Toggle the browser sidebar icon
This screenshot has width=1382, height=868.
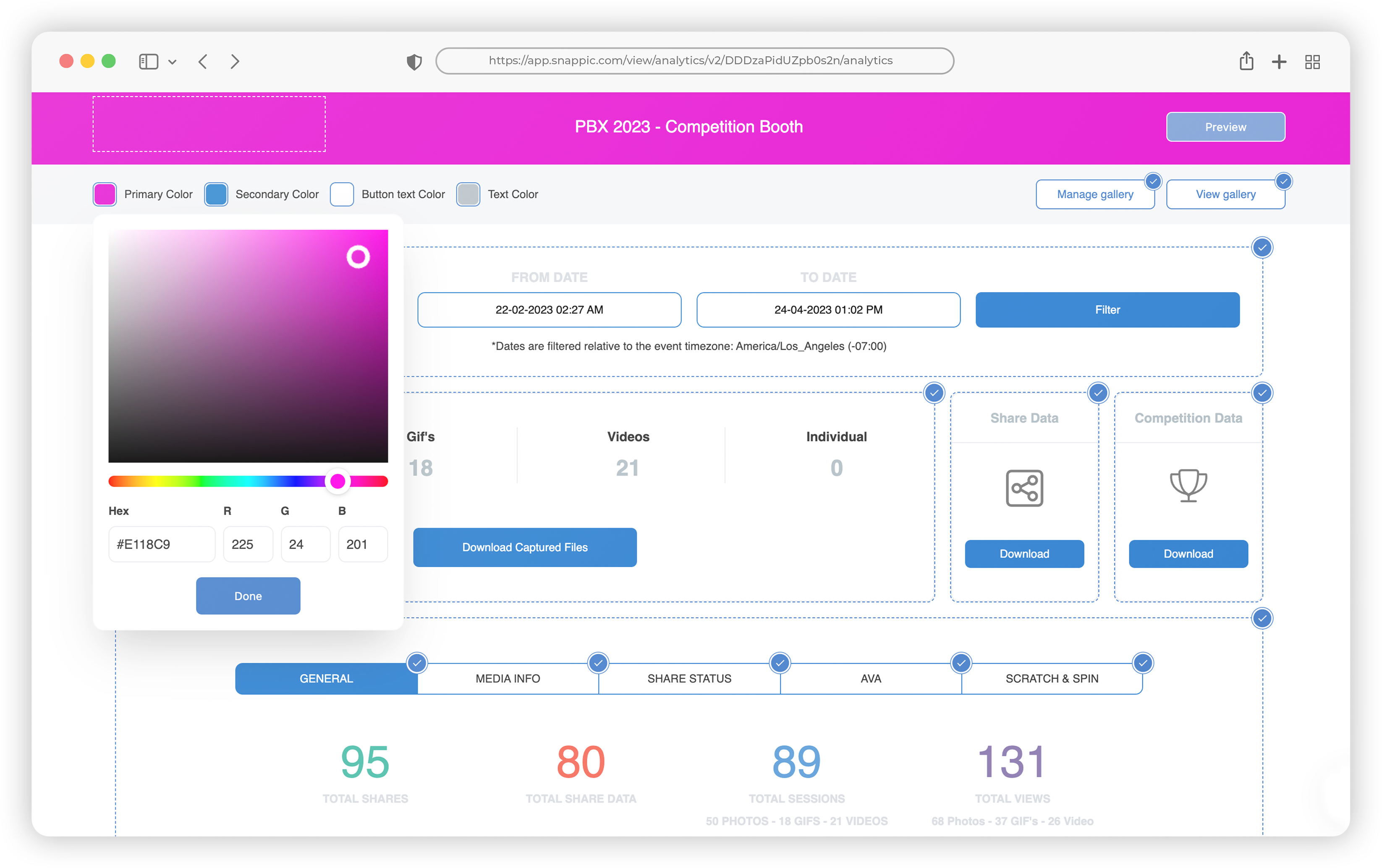(148, 61)
